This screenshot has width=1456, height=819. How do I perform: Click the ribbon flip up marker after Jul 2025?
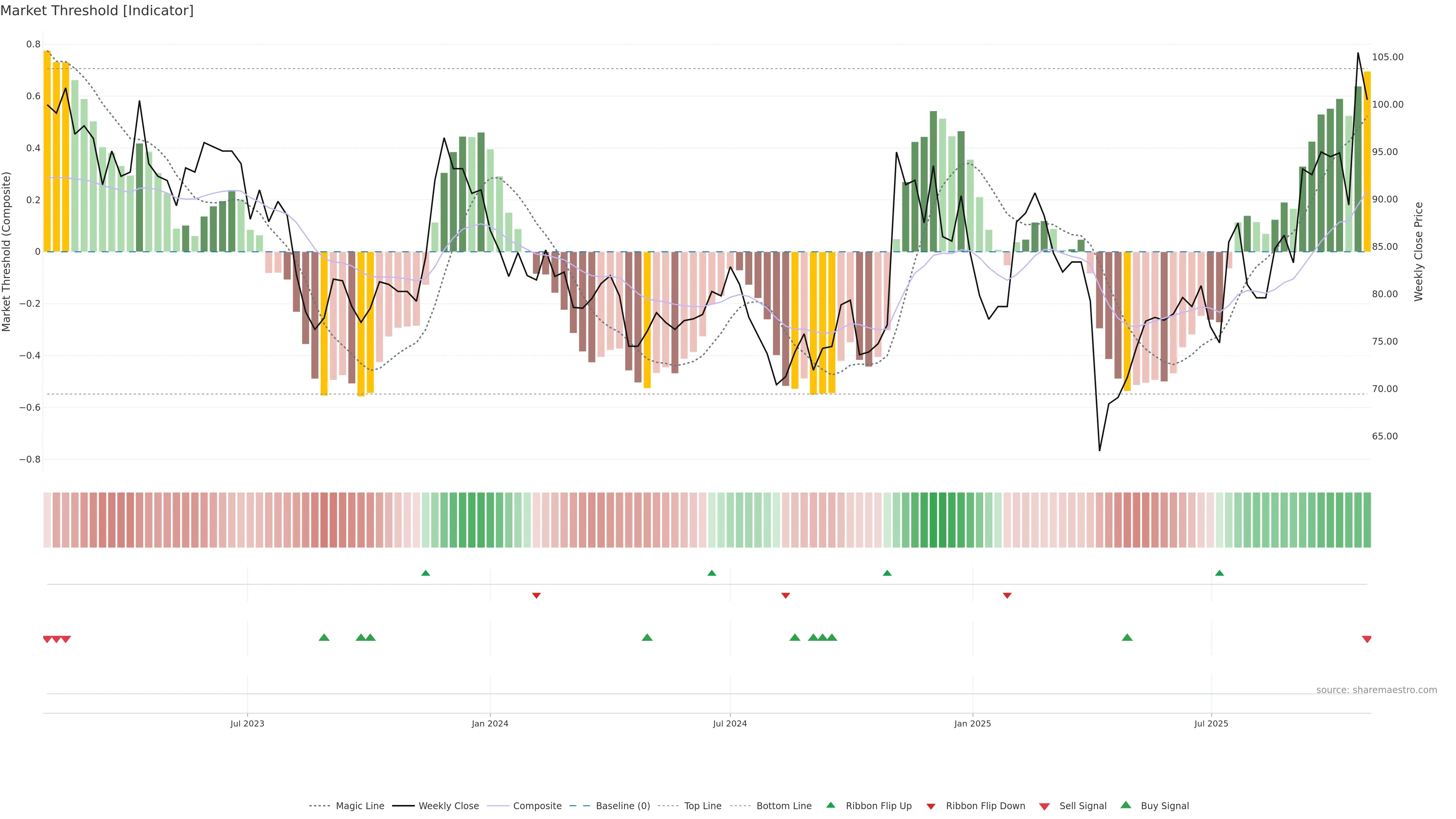tap(1219, 573)
